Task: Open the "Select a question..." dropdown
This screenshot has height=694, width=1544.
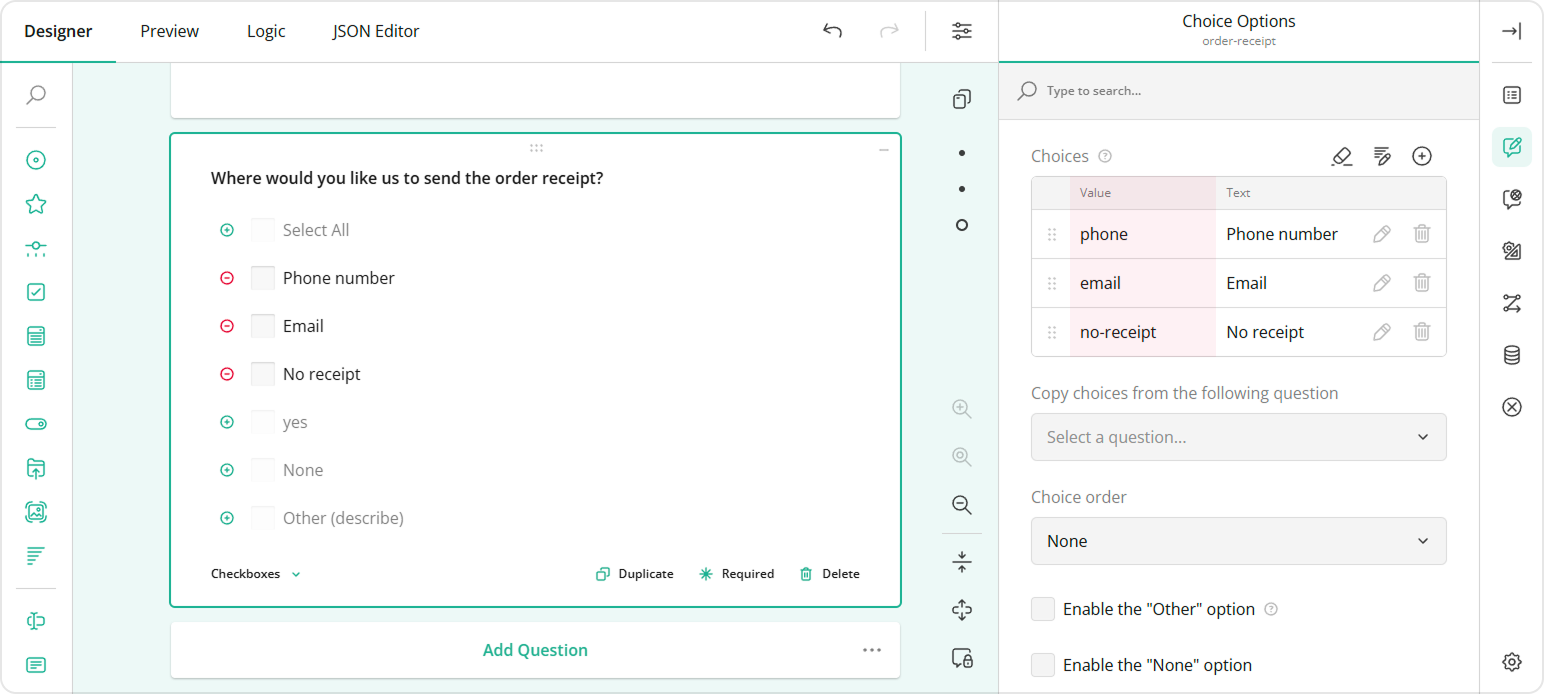Action: point(1238,437)
